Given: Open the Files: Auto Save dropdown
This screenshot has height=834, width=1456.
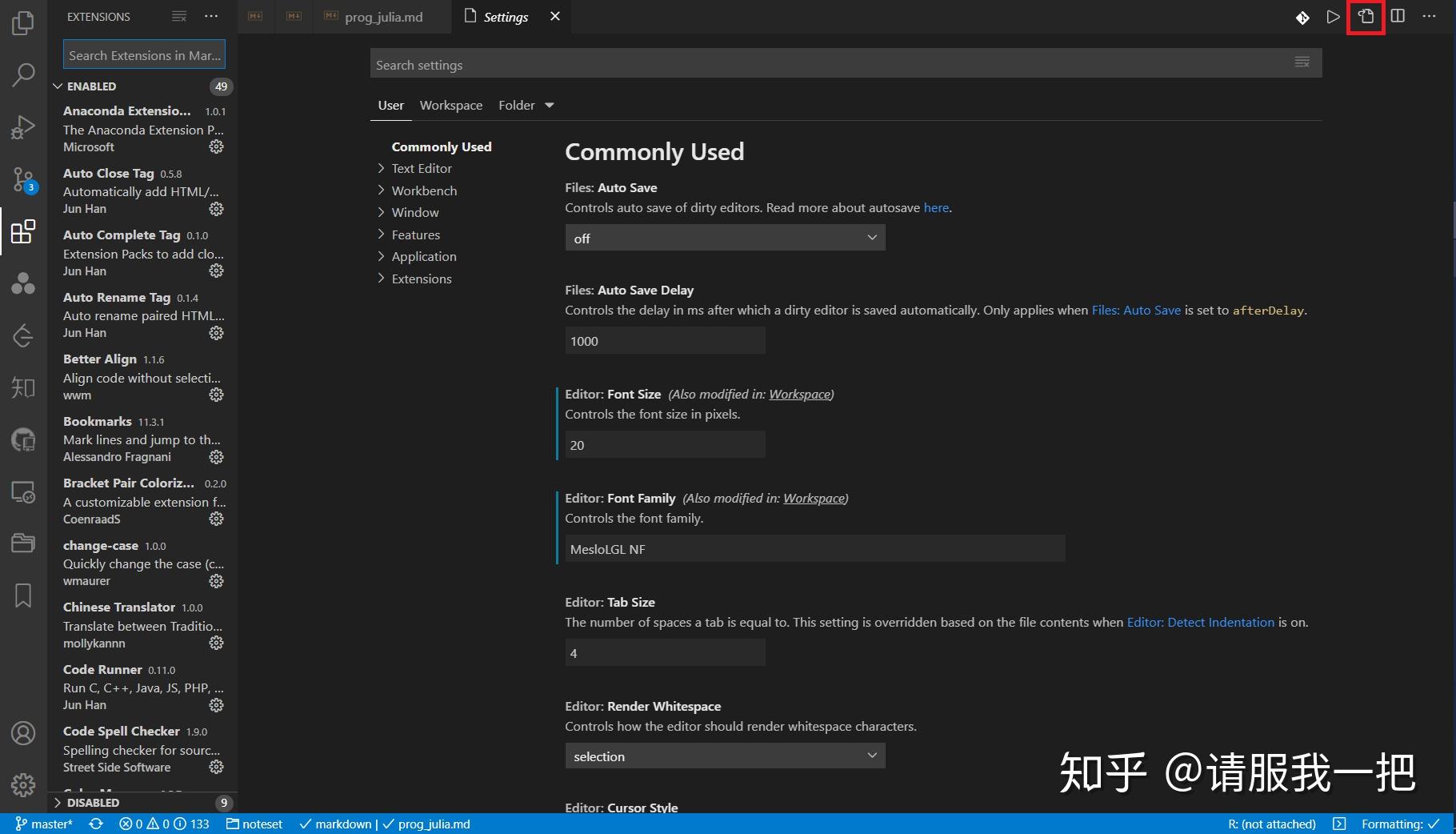Looking at the screenshot, I should pyautogui.click(x=725, y=238).
